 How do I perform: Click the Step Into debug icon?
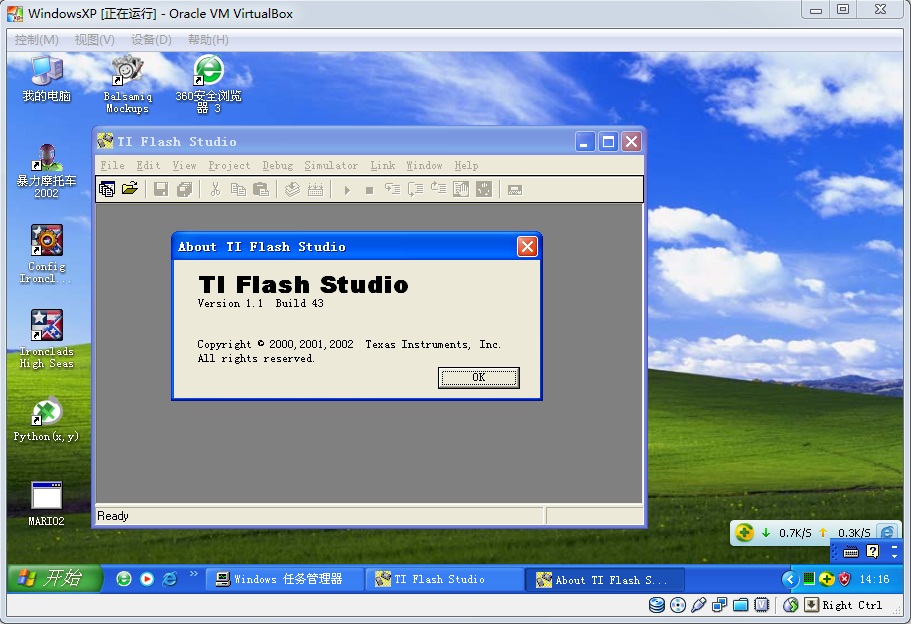click(x=393, y=189)
